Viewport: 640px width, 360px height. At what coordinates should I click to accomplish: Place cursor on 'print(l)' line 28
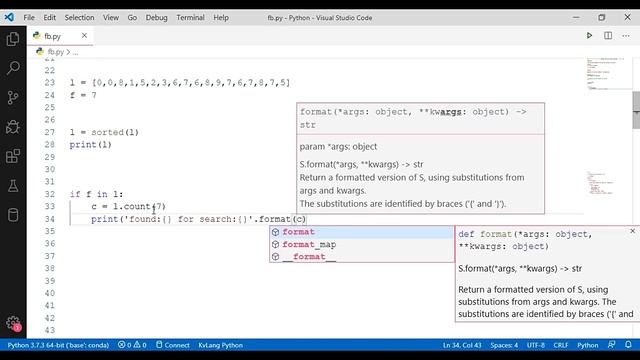(90, 144)
